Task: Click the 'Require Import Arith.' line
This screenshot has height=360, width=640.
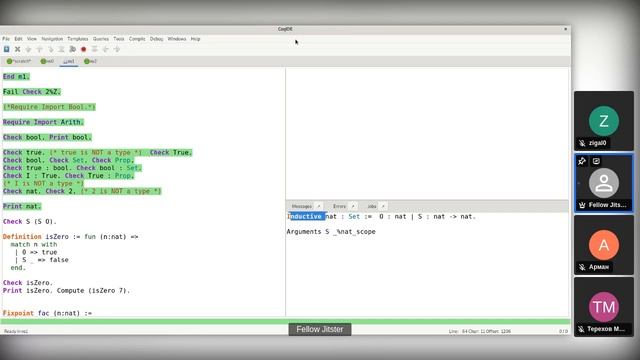Action: (43, 122)
